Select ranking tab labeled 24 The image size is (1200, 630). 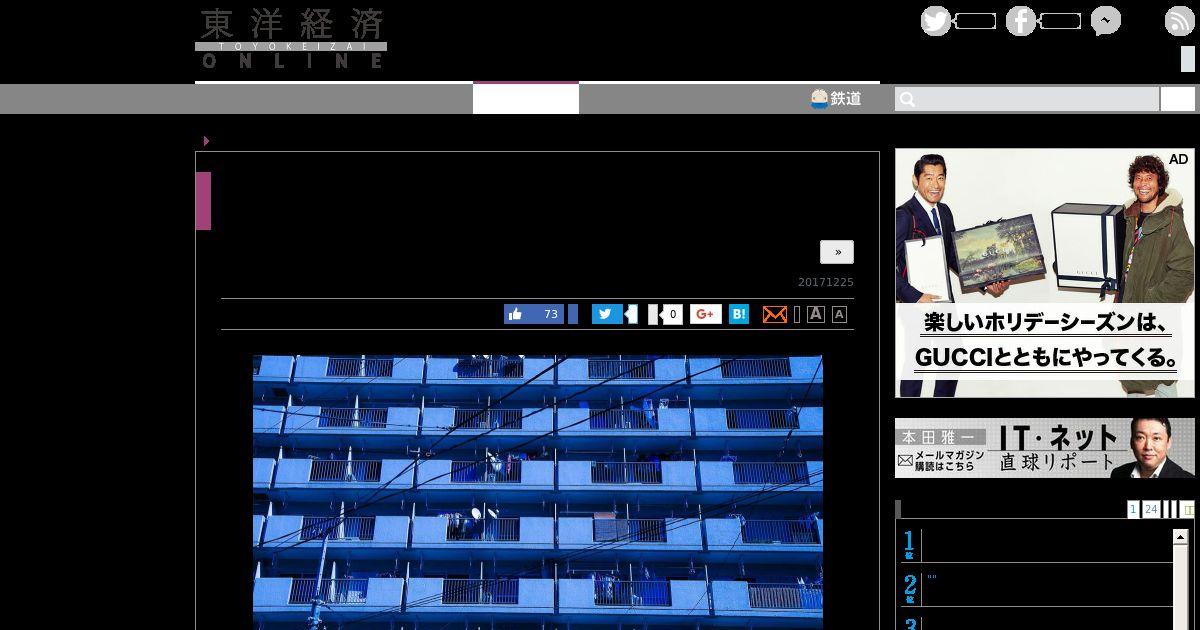[x=1151, y=509]
